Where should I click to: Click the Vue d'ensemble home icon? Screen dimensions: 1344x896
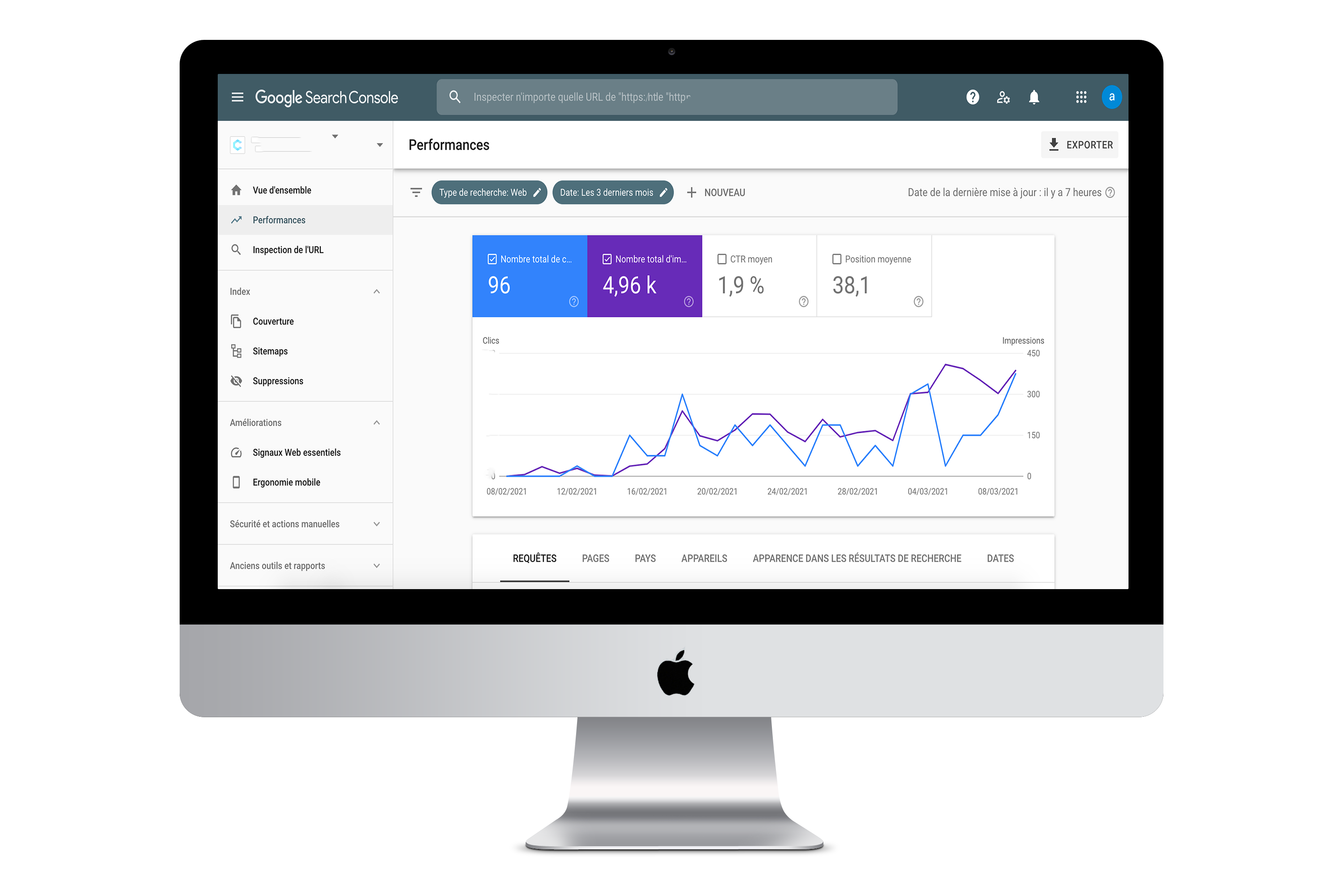(237, 190)
